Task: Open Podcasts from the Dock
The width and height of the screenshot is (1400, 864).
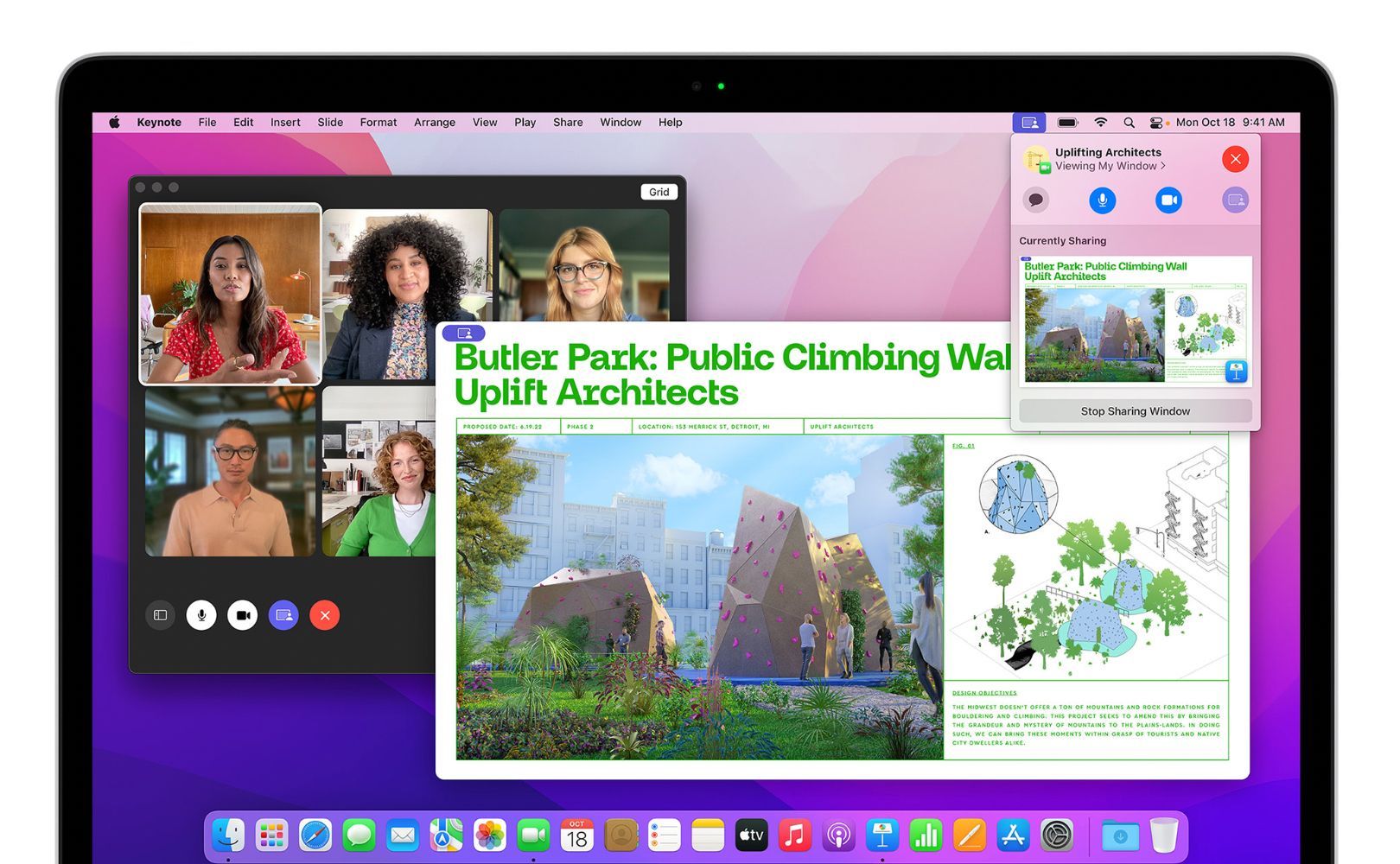Action: pyautogui.click(x=838, y=835)
